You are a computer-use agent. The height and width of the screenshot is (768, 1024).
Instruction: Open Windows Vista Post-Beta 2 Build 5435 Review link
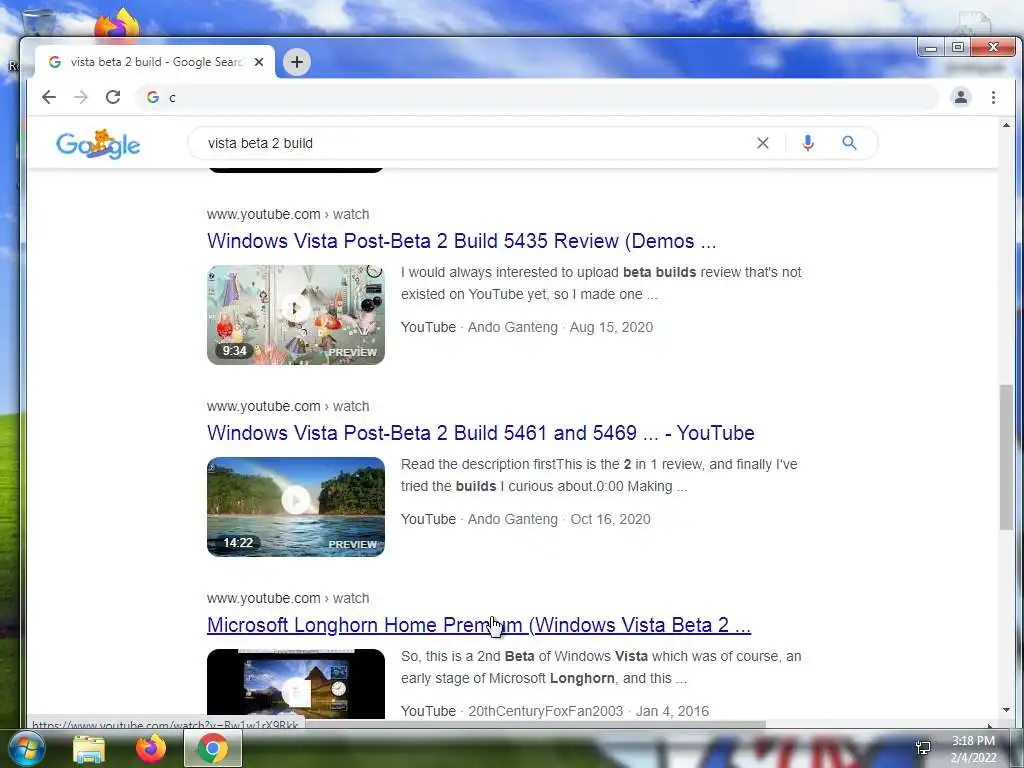tap(461, 241)
